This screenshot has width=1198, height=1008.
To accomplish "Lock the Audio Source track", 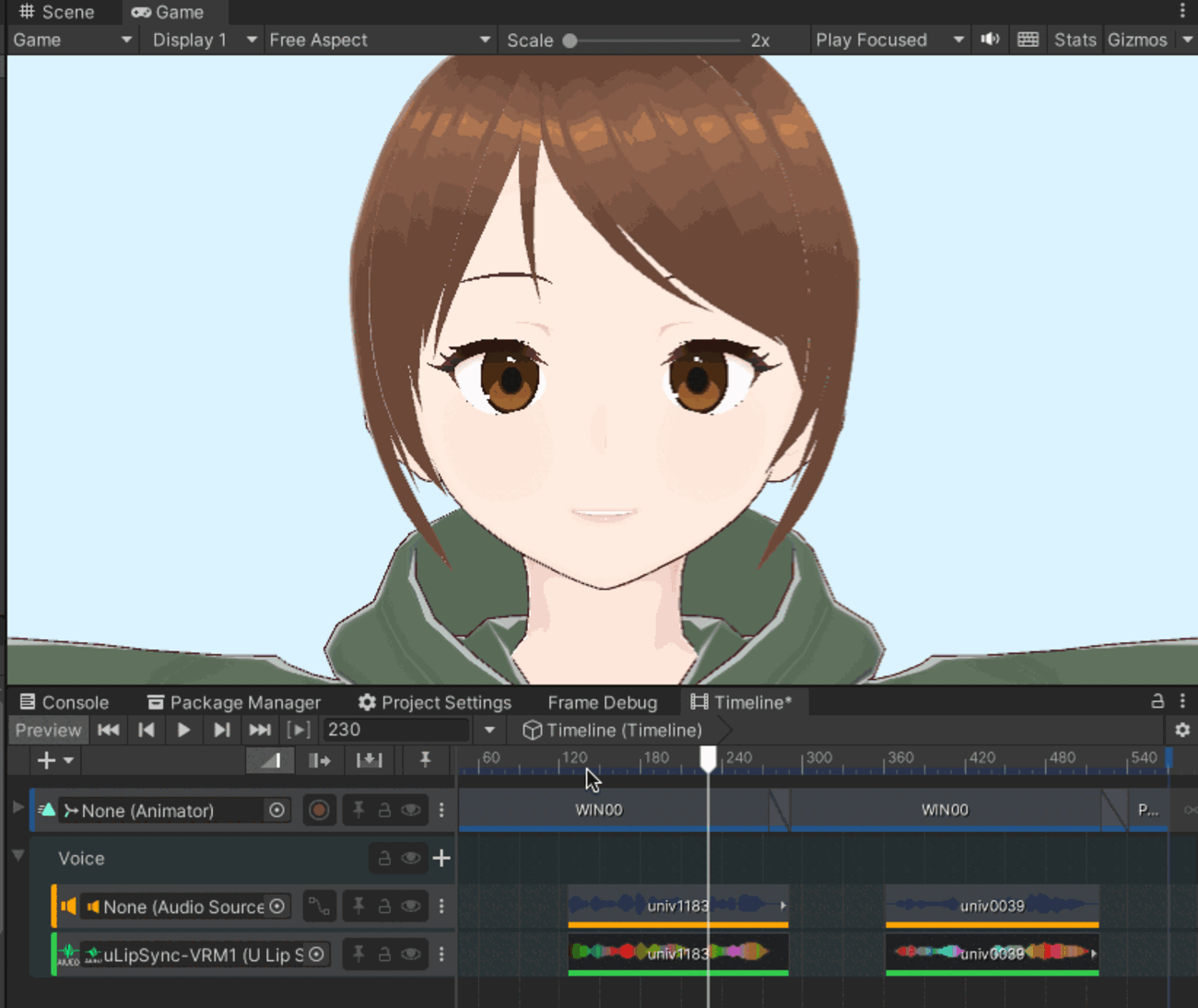I will point(384,907).
